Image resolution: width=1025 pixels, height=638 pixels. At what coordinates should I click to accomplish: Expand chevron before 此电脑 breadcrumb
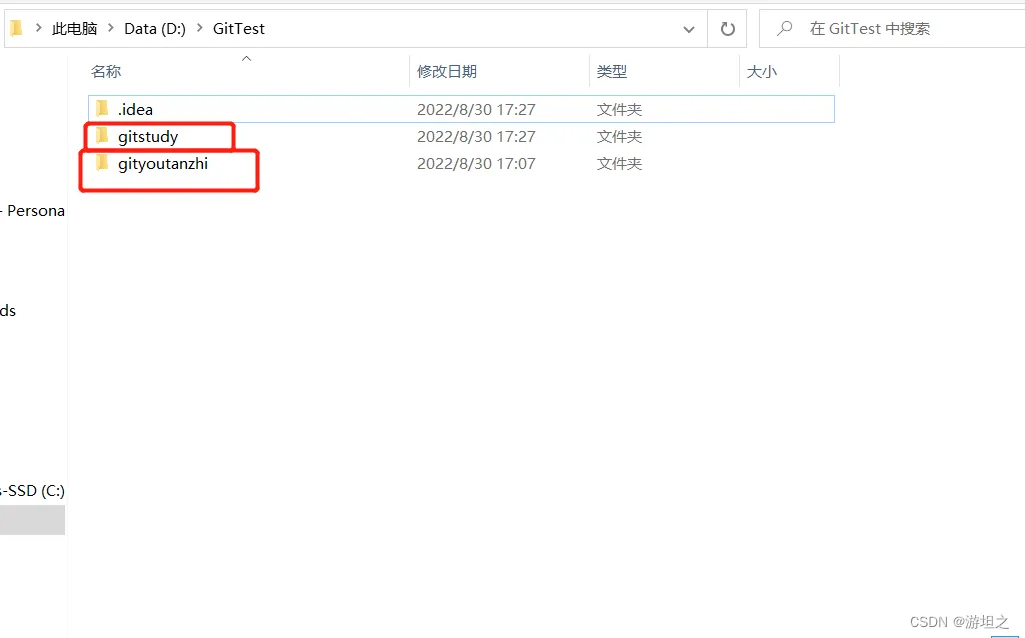pos(39,28)
